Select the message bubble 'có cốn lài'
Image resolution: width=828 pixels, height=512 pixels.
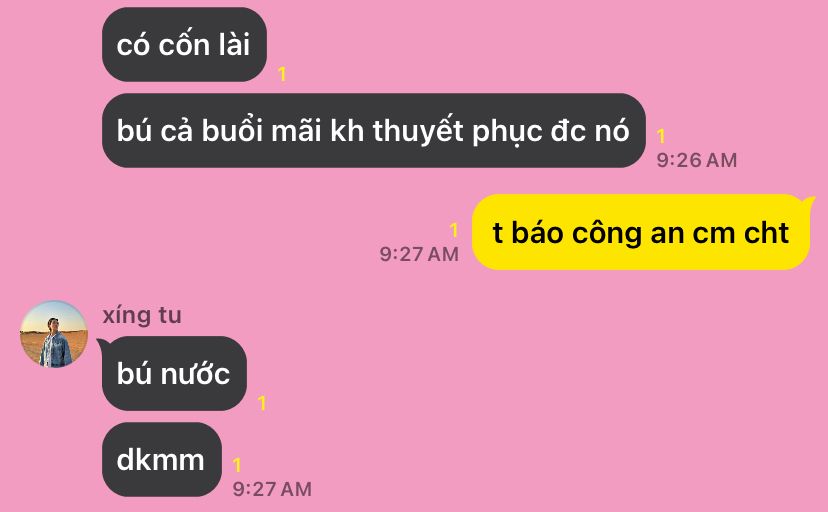pyautogui.click(x=184, y=44)
